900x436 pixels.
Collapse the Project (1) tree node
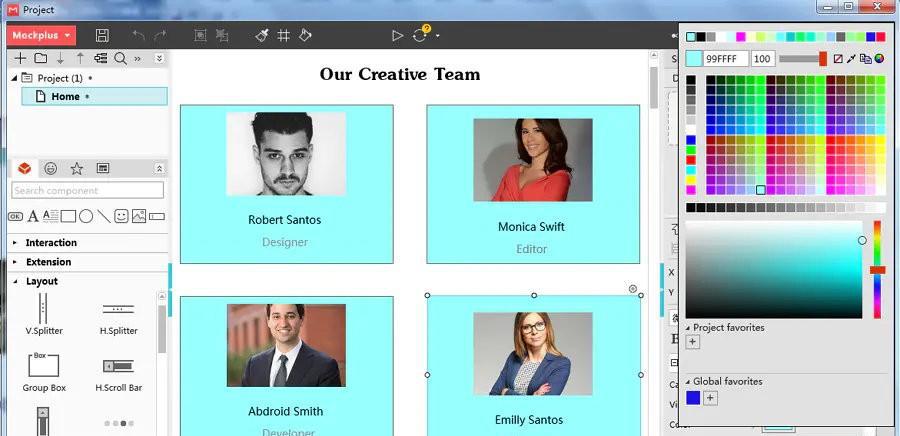tap(14, 78)
